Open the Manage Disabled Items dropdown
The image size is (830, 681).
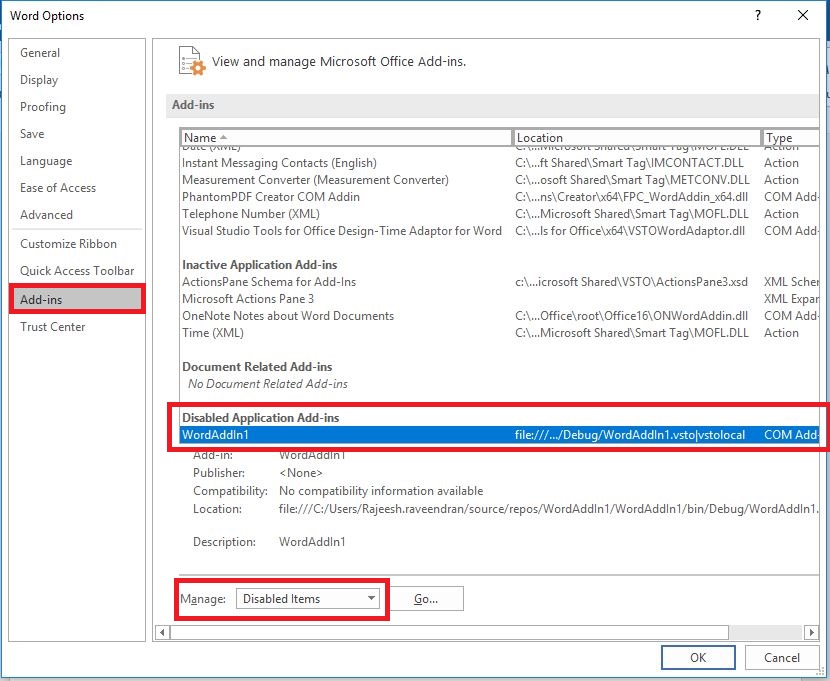(308, 599)
